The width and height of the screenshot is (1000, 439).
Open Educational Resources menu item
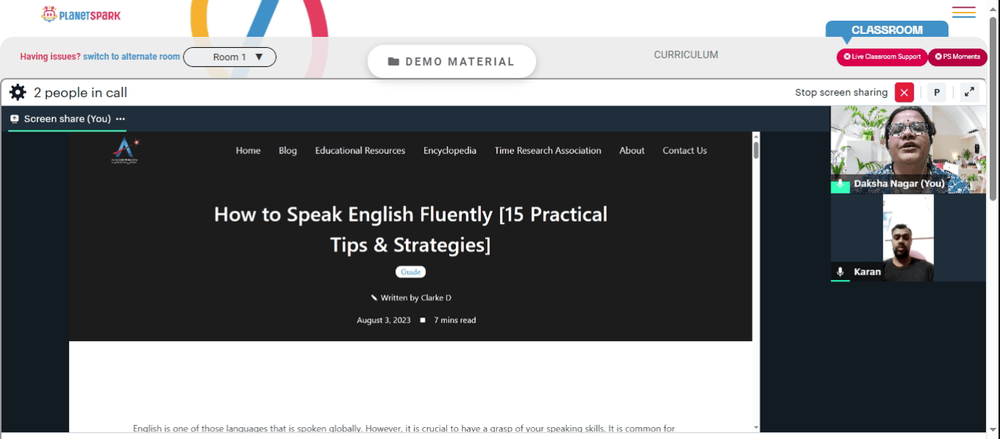coord(360,151)
